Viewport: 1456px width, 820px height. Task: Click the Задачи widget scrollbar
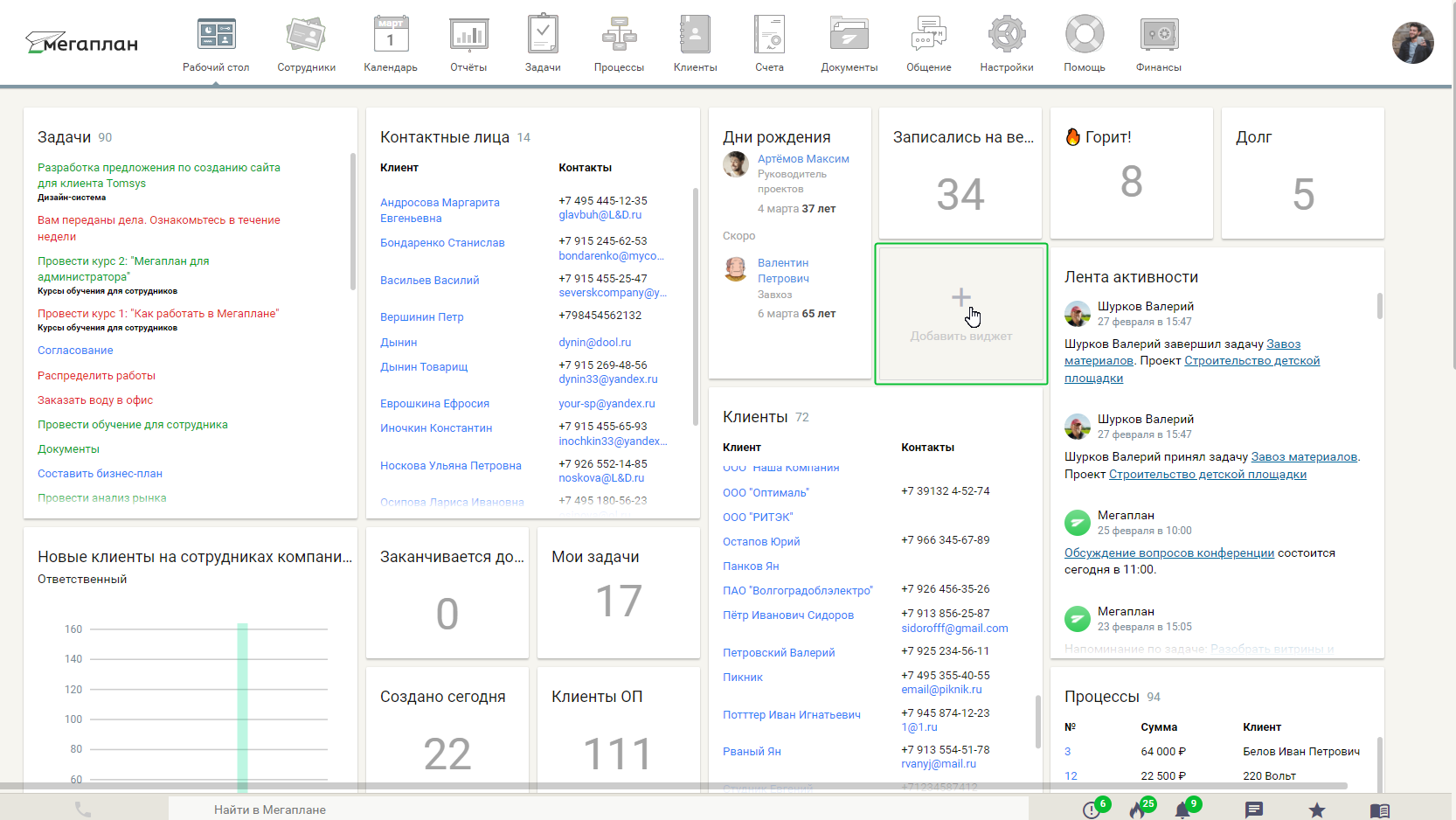coord(353,221)
